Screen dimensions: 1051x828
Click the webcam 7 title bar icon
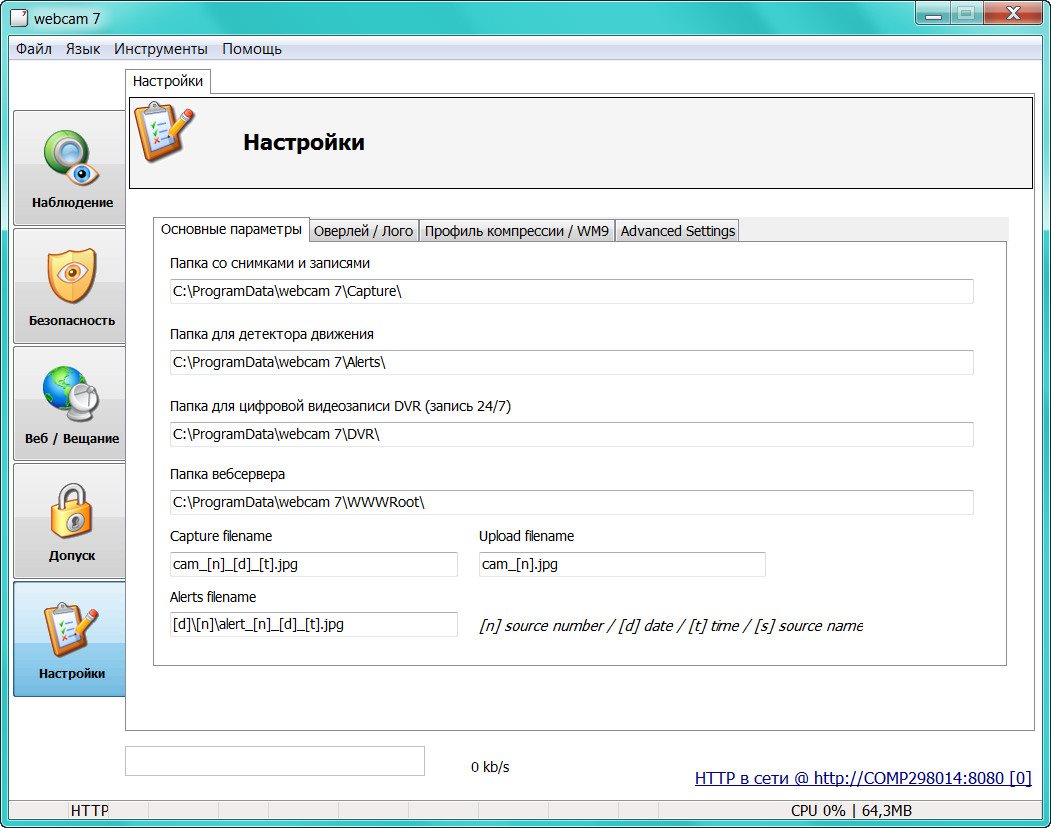point(18,18)
